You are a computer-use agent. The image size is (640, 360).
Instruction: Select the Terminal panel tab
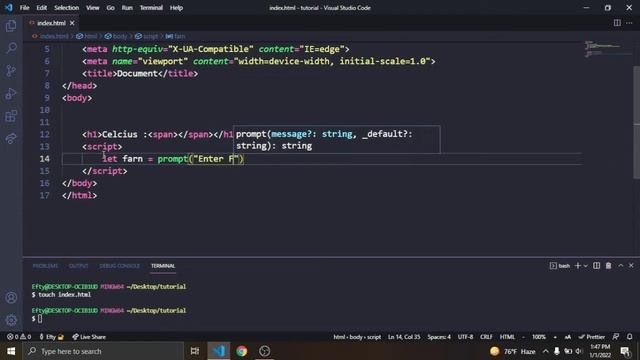coord(163,266)
